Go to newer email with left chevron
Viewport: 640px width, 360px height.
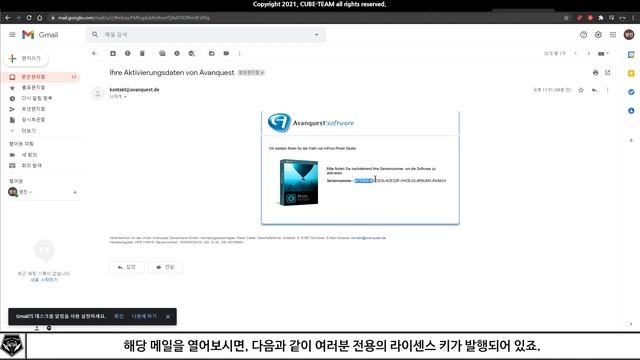click(x=576, y=53)
